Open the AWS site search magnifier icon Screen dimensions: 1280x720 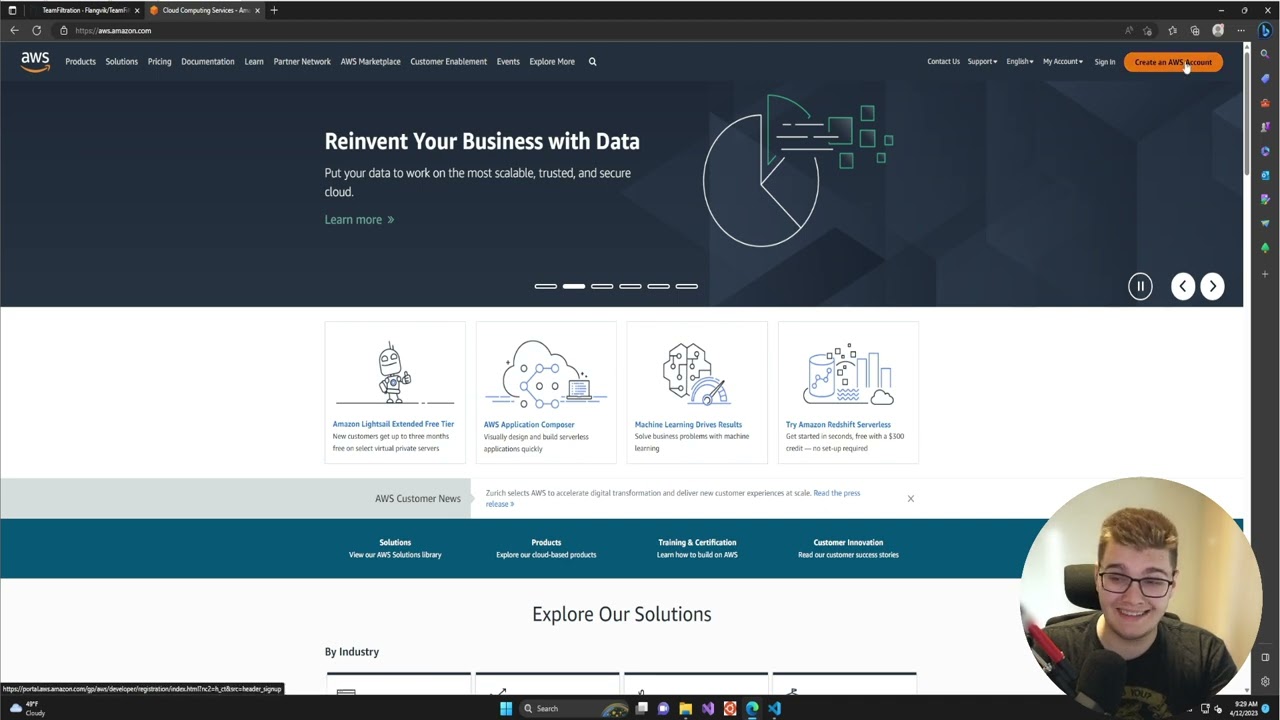[x=592, y=62]
